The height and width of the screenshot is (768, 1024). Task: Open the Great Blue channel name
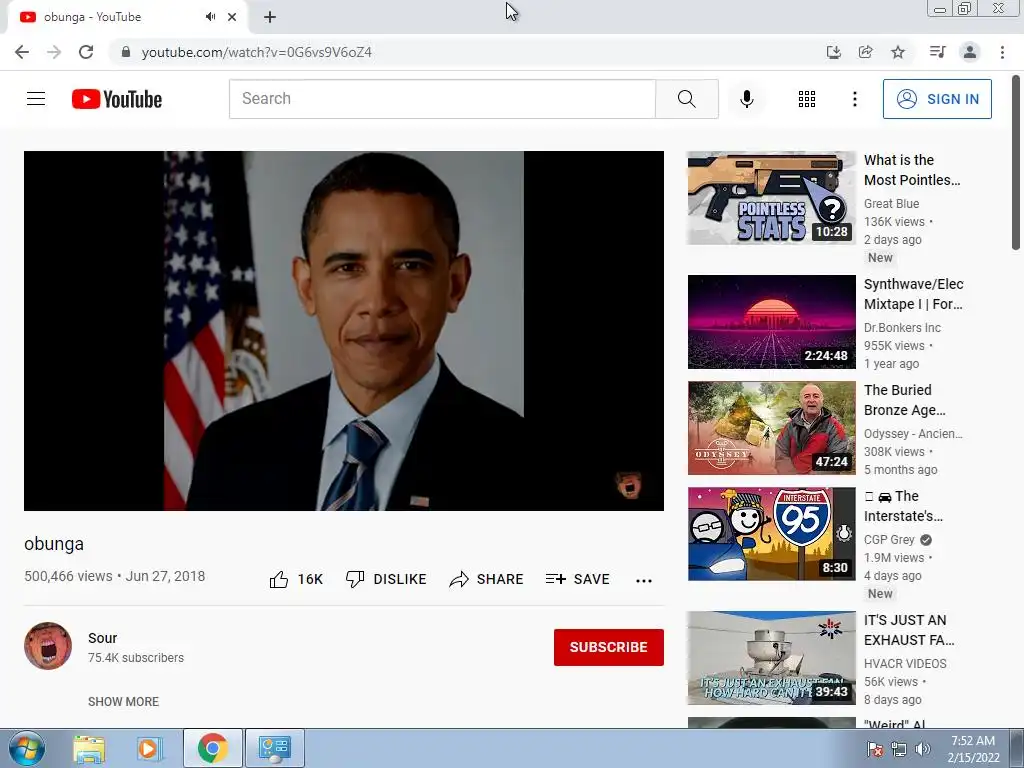891,204
